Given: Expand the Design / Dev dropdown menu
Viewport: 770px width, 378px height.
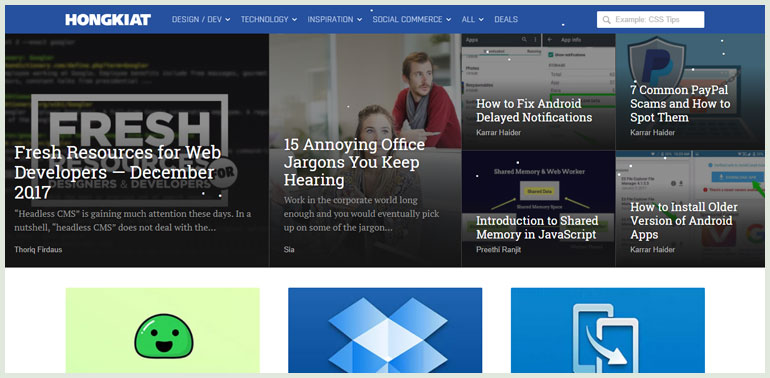Looking at the screenshot, I should point(201,20).
